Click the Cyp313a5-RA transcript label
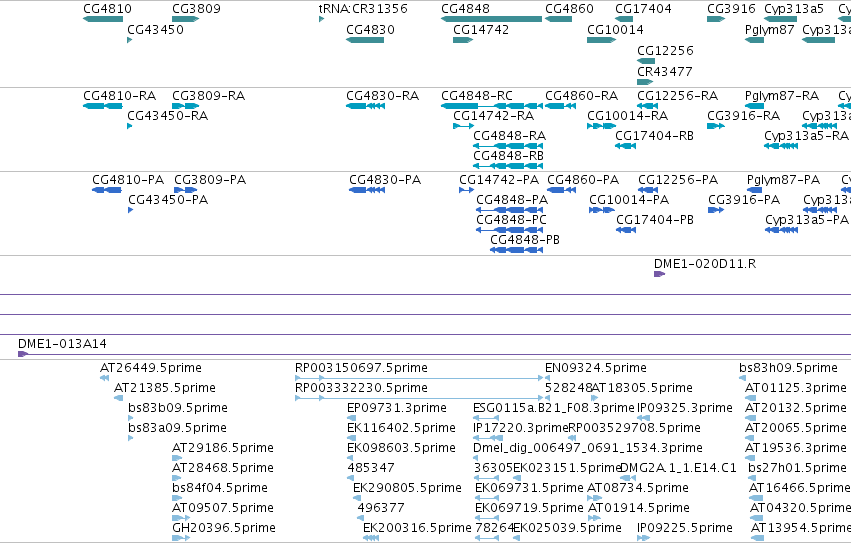The height and width of the screenshot is (543, 851). pos(806,136)
